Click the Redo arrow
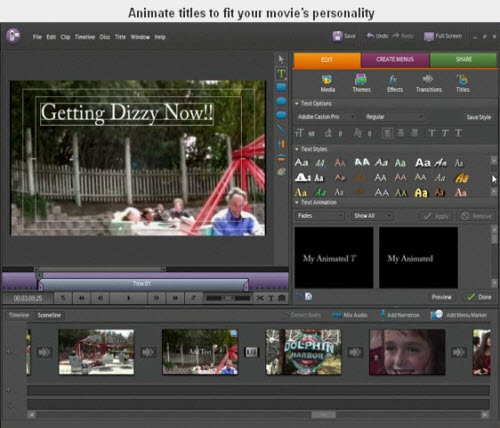This screenshot has width=500, height=428. (396, 35)
